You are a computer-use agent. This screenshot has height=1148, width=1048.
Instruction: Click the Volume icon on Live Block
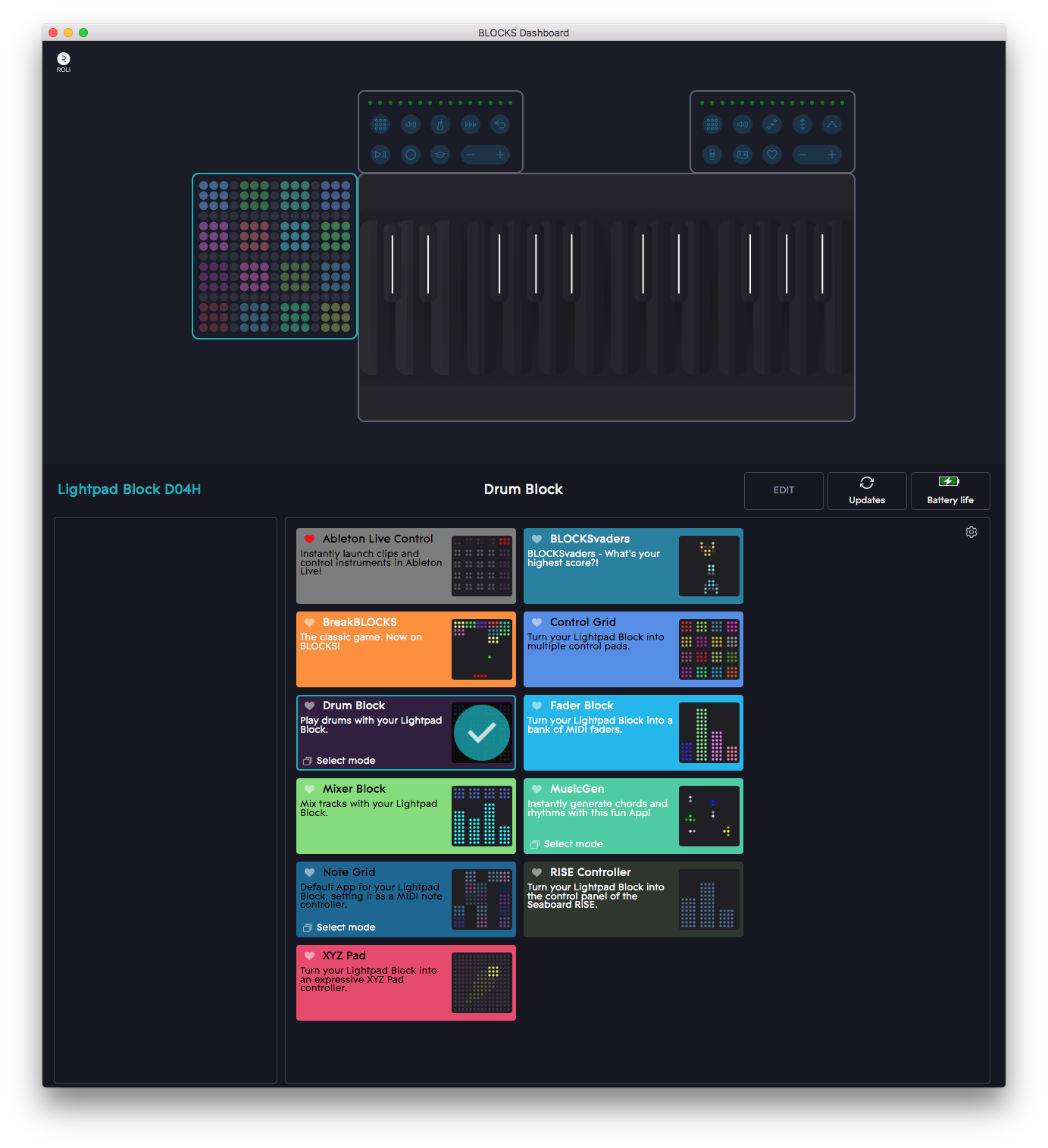pyautogui.click(x=743, y=124)
